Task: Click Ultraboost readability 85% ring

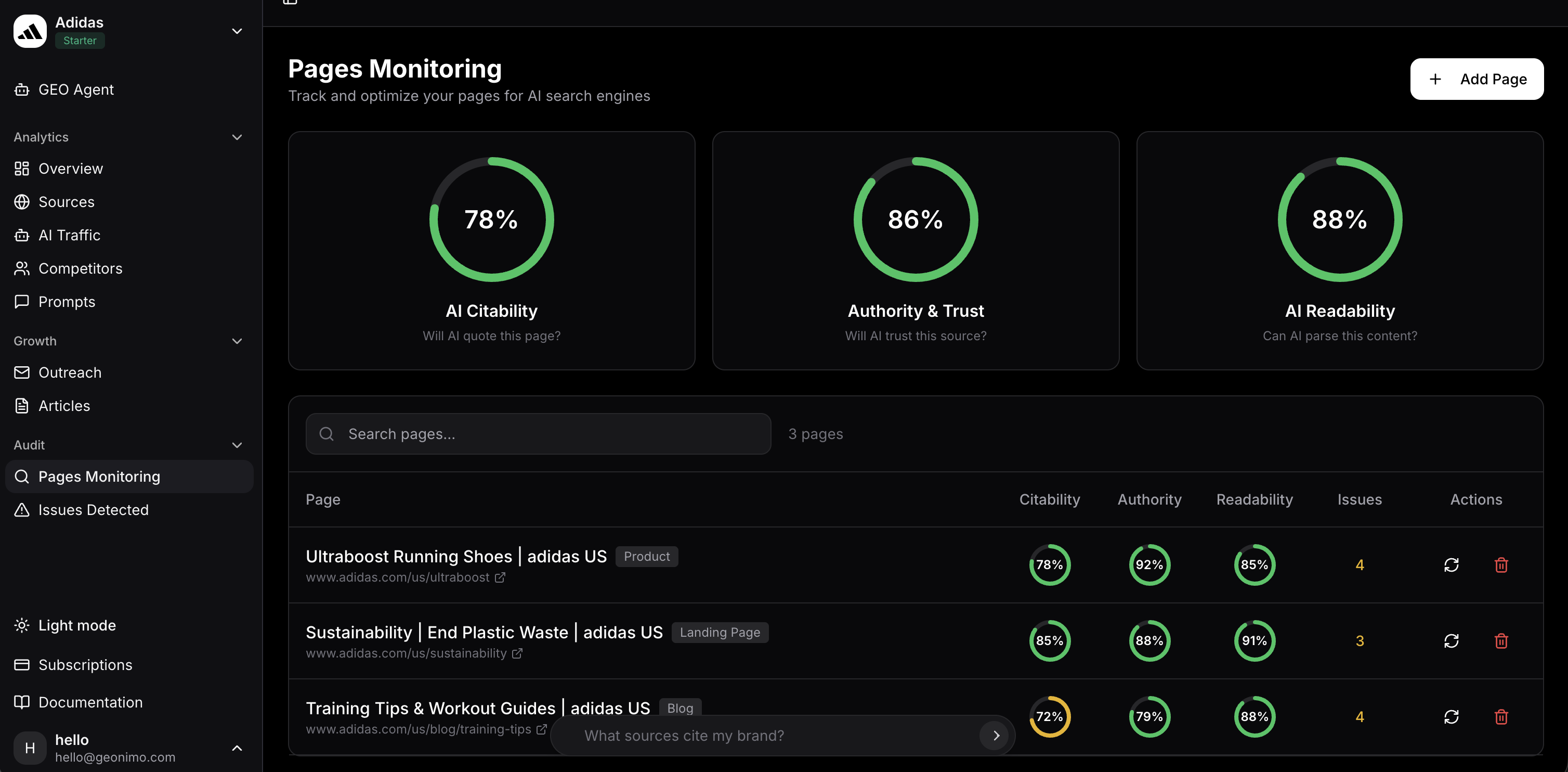Action: pyautogui.click(x=1255, y=565)
